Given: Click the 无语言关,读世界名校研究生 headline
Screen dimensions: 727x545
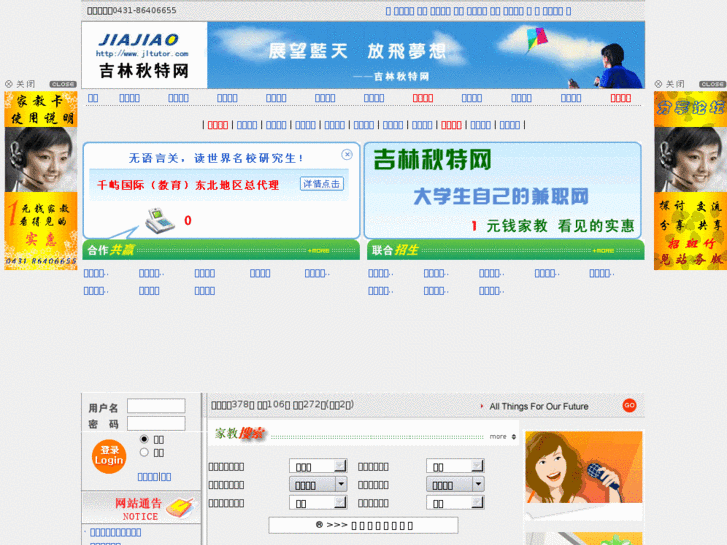Looking at the screenshot, I should click(216, 158).
